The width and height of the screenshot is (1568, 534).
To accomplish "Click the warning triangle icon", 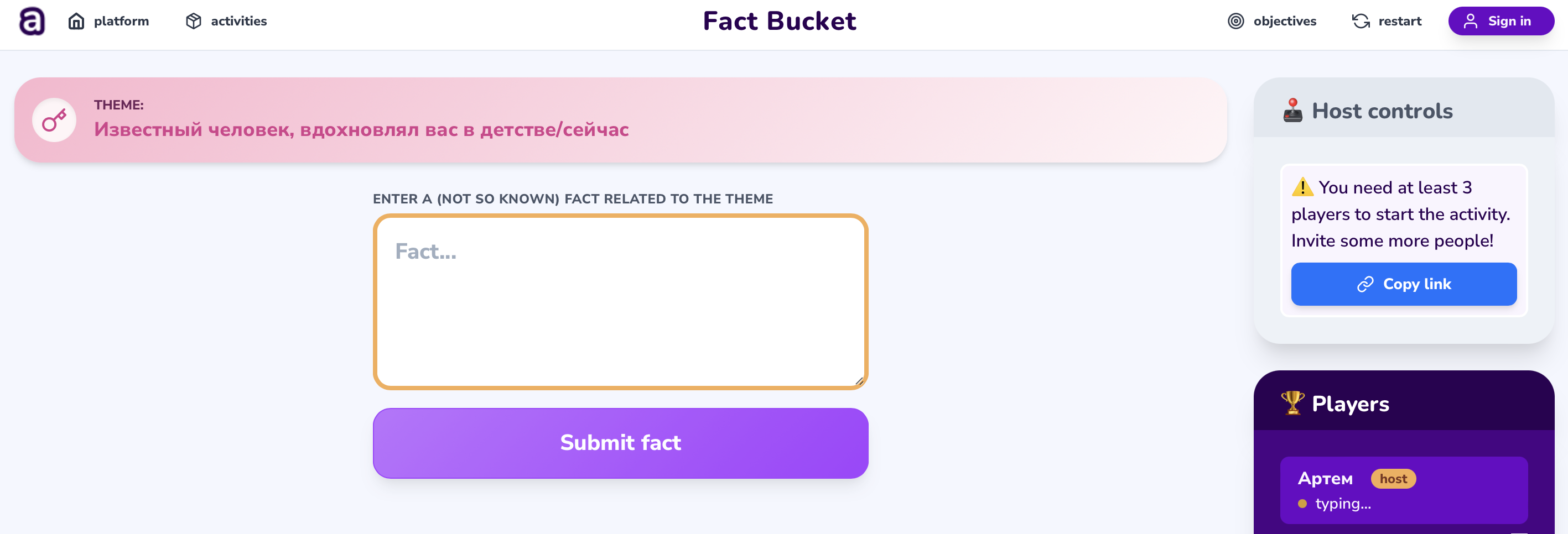I will (1302, 187).
